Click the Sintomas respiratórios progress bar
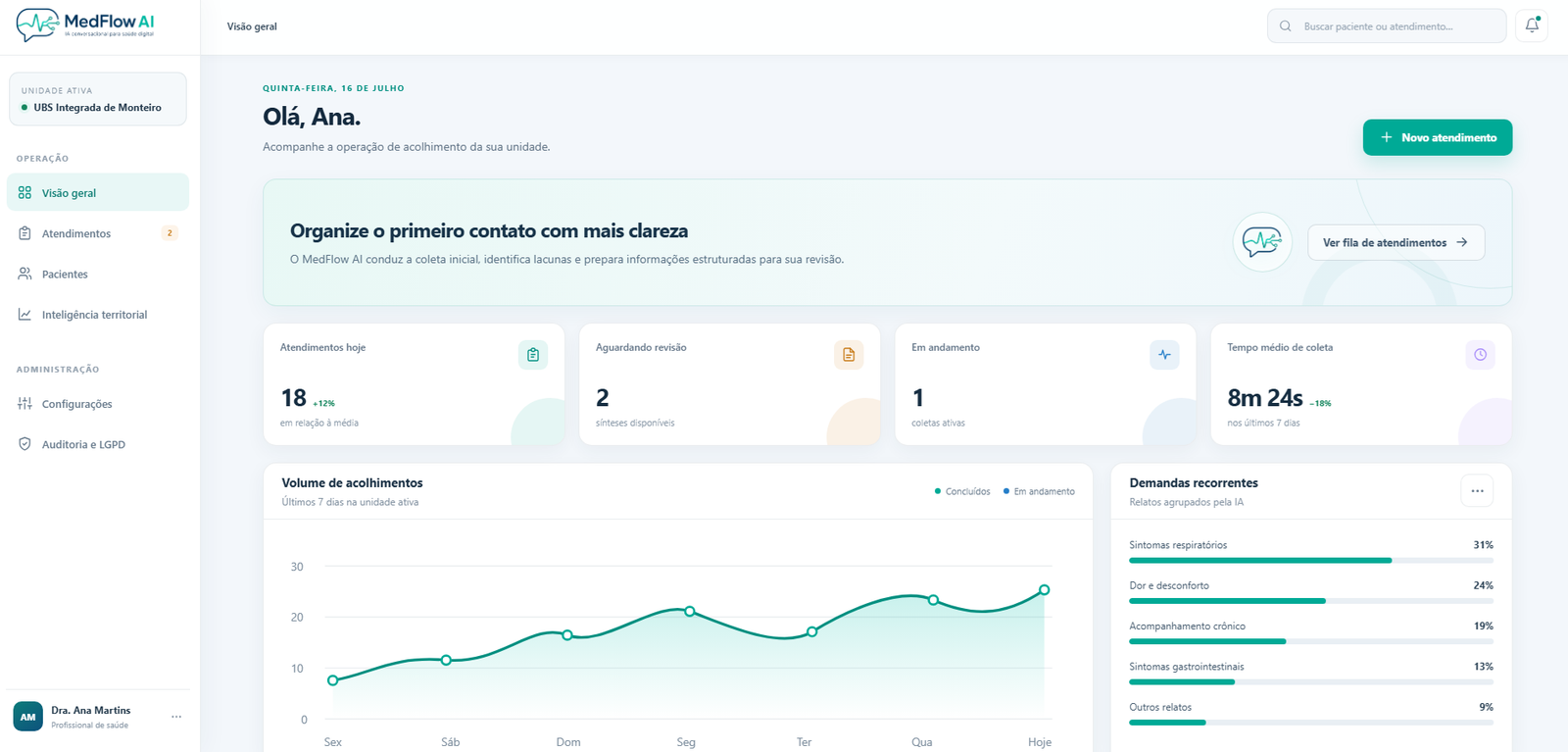The image size is (1568, 752). (x=1311, y=560)
